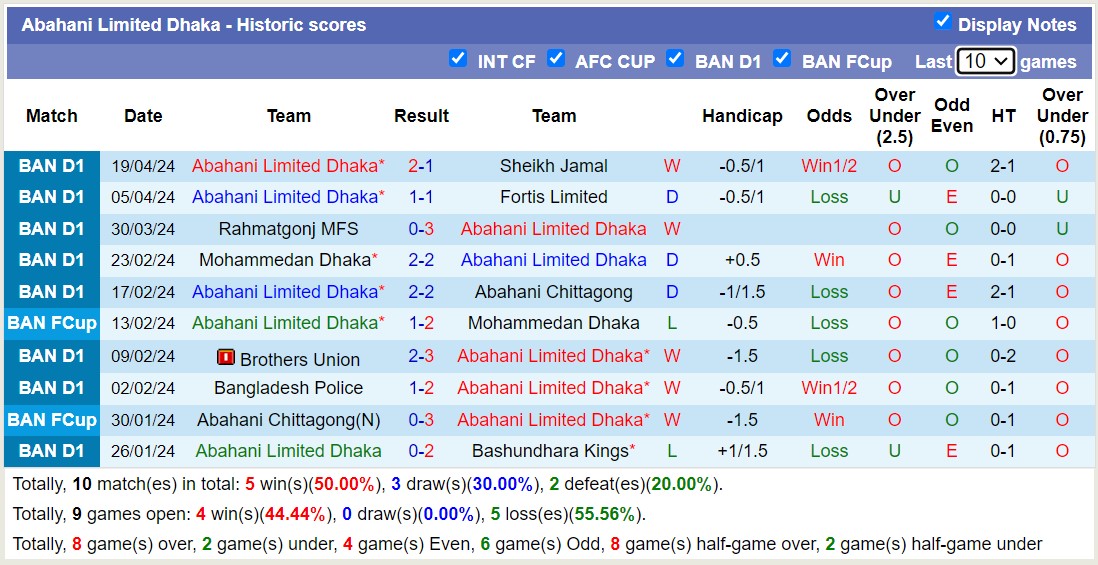
Task: Click the Handicap column header
Action: [742, 116]
